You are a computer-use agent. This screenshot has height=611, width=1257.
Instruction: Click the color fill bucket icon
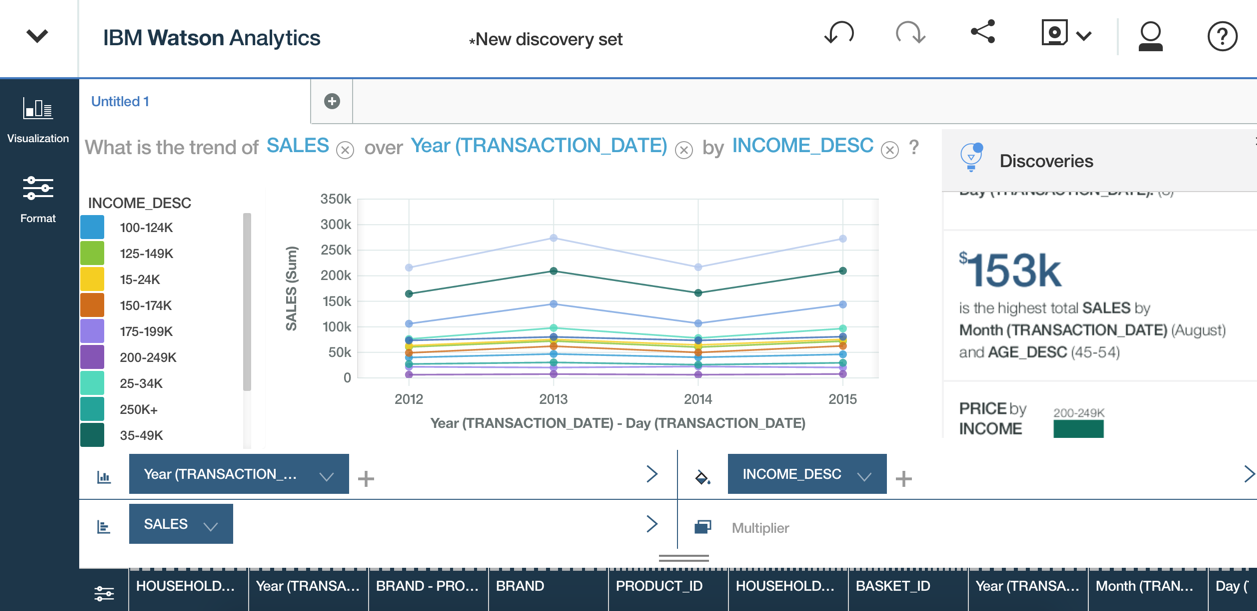point(703,477)
